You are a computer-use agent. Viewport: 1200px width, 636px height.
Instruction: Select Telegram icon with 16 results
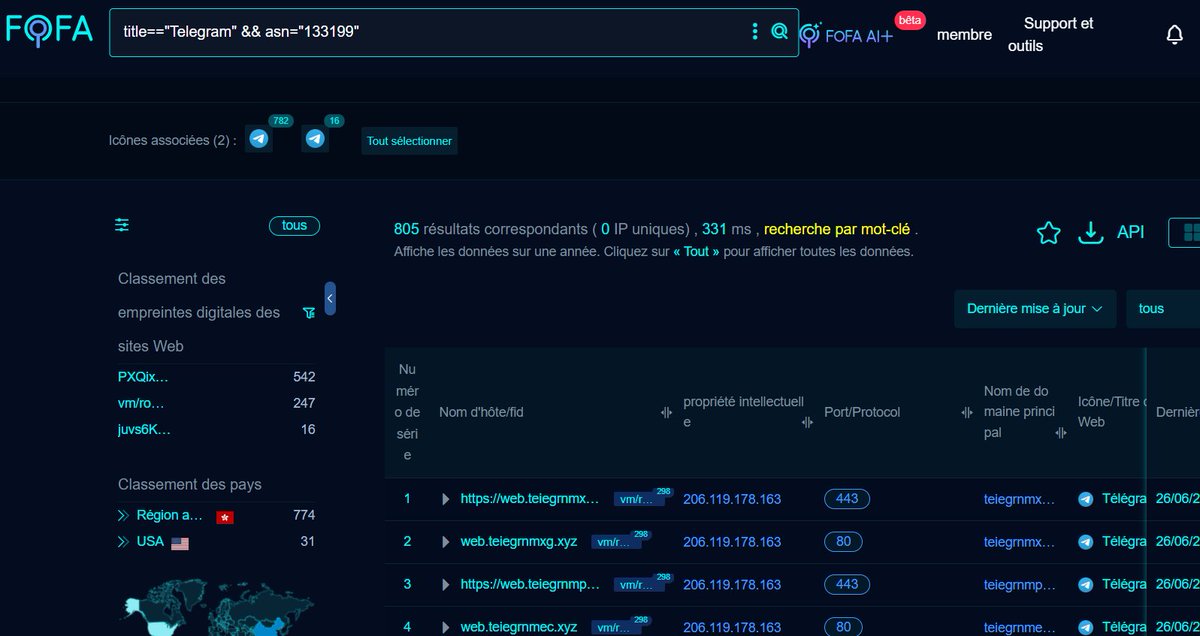point(316,139)
